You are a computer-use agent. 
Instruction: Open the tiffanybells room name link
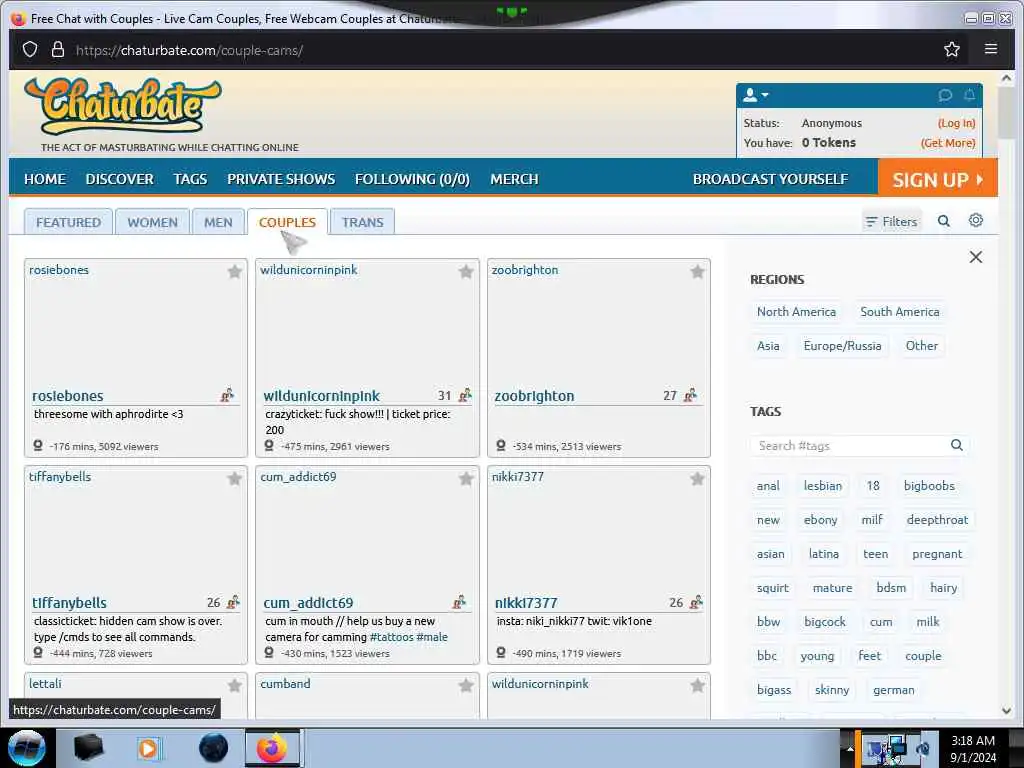pyautogui.click(x=69, y=603)
